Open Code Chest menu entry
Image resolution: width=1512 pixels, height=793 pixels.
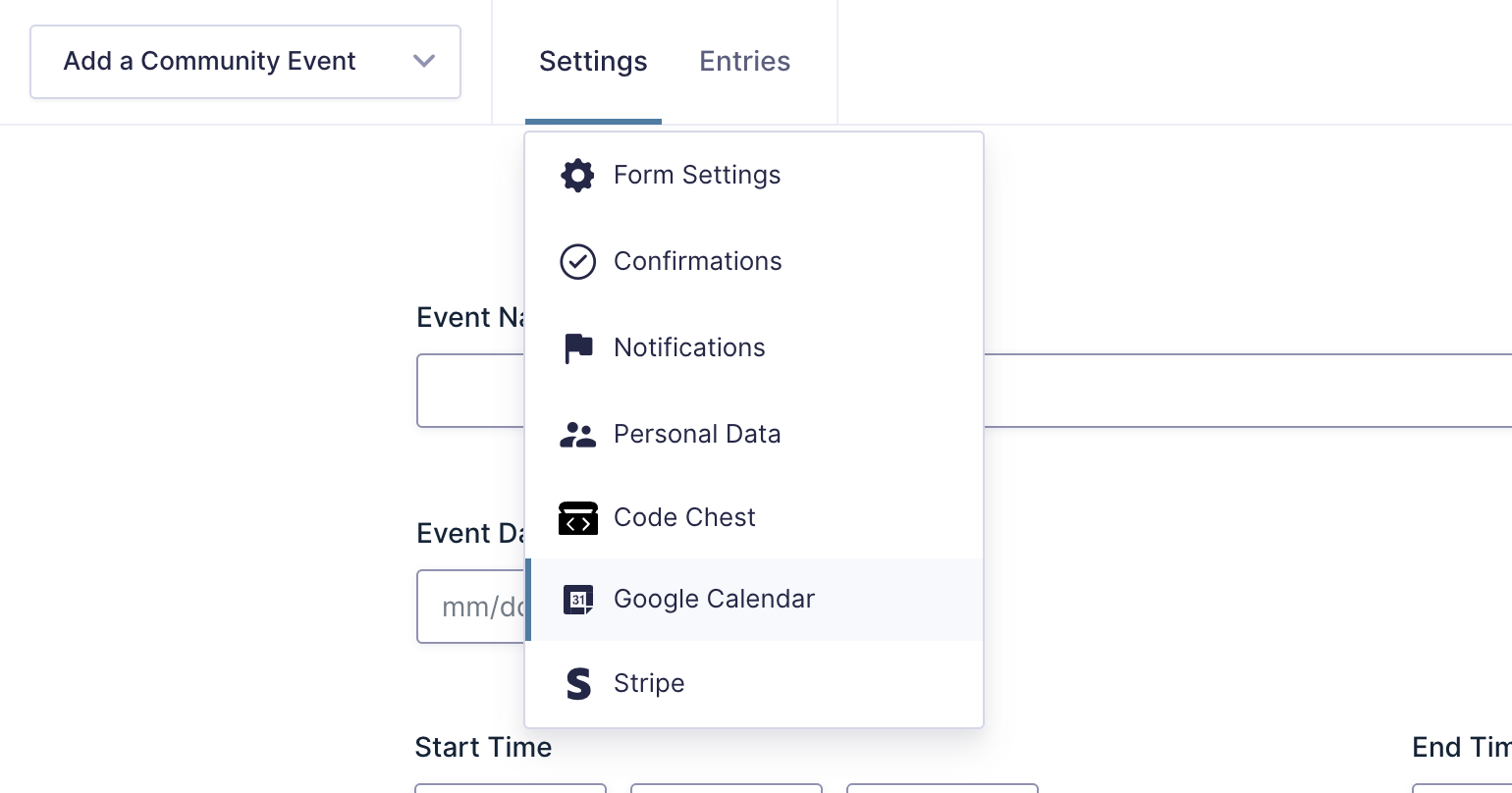(x=684, y=518)
